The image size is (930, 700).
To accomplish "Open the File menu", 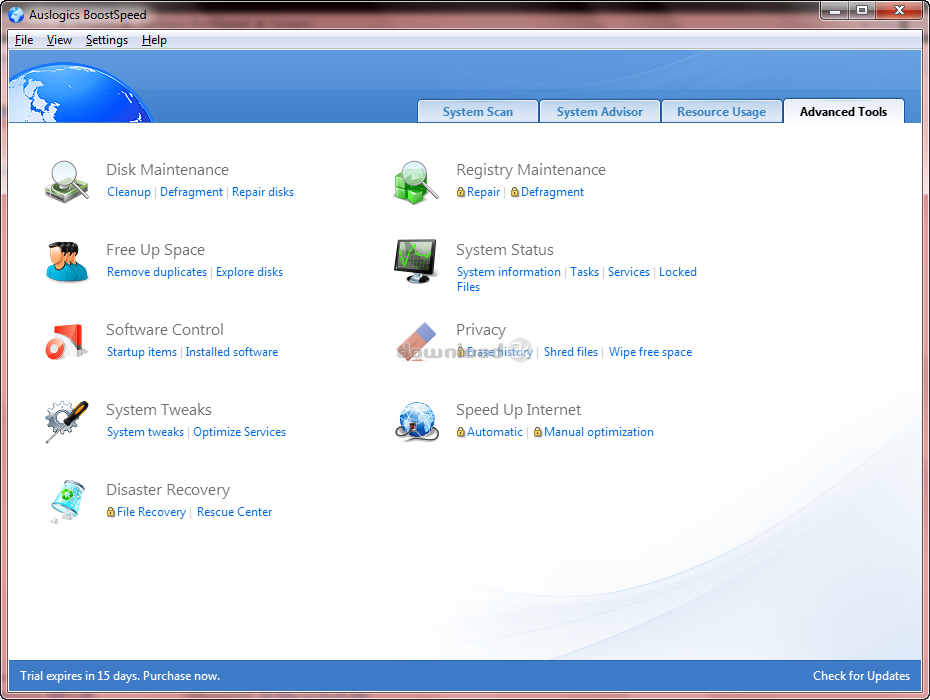I will point(24,40).
